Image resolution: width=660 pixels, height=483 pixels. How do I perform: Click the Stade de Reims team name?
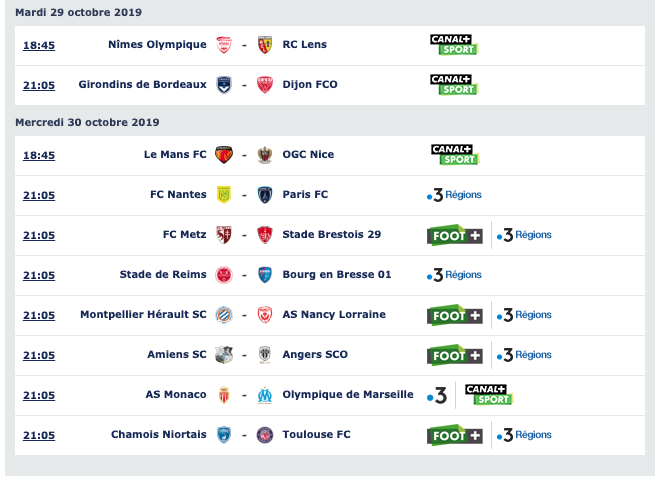pyautogui.click(x=163, y=275)
